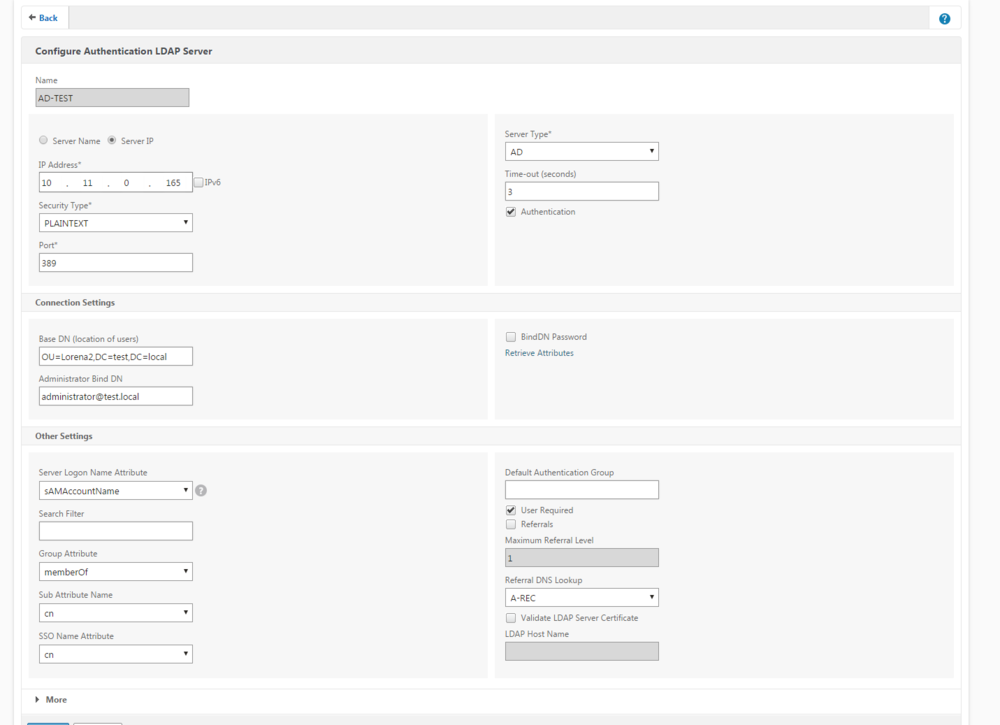1000x725 pixels.
Task: Uncheck the User Required checkbox
Action: (510, 510)
